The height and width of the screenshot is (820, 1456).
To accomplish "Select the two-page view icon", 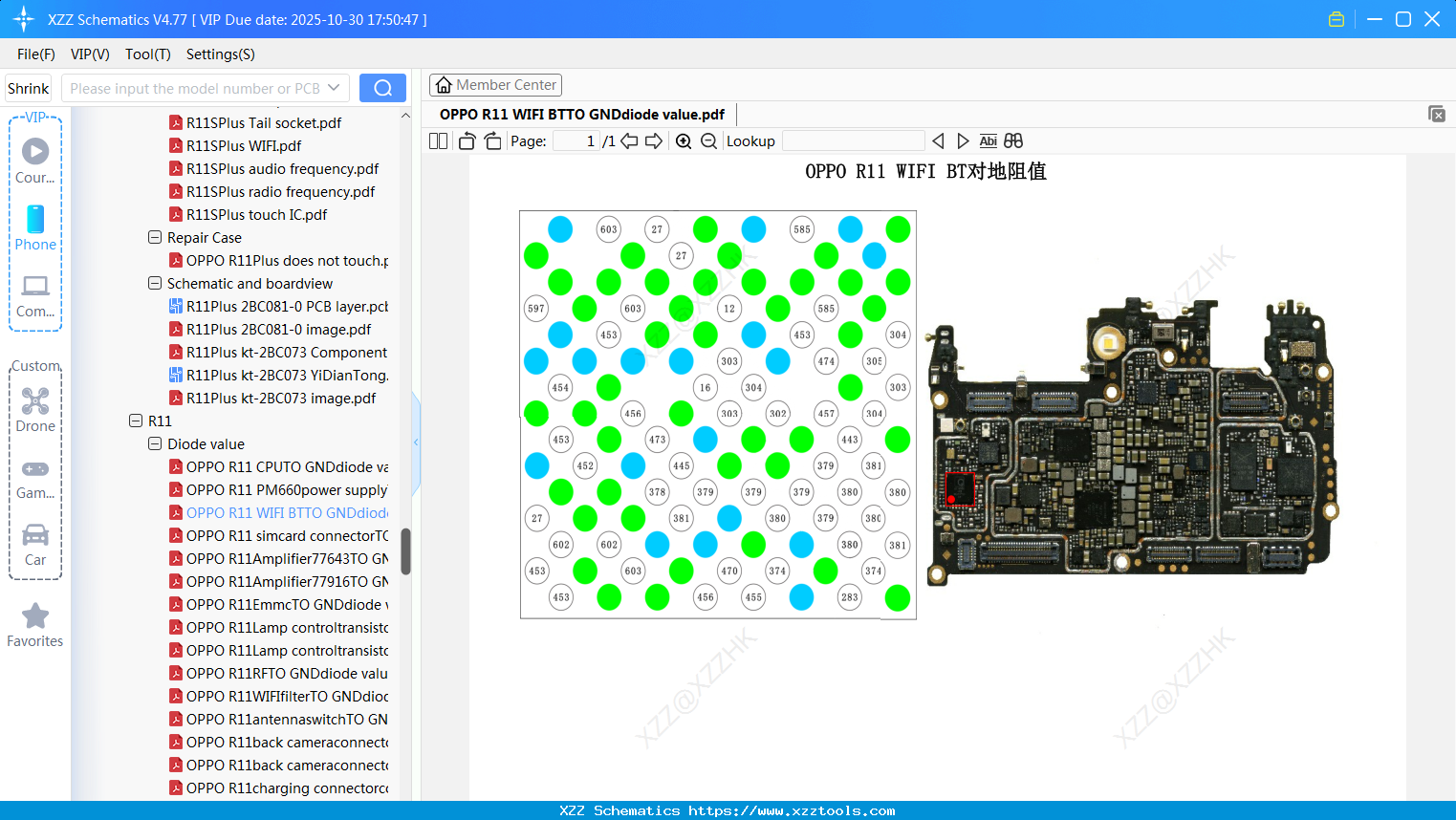I will point(437,140).
